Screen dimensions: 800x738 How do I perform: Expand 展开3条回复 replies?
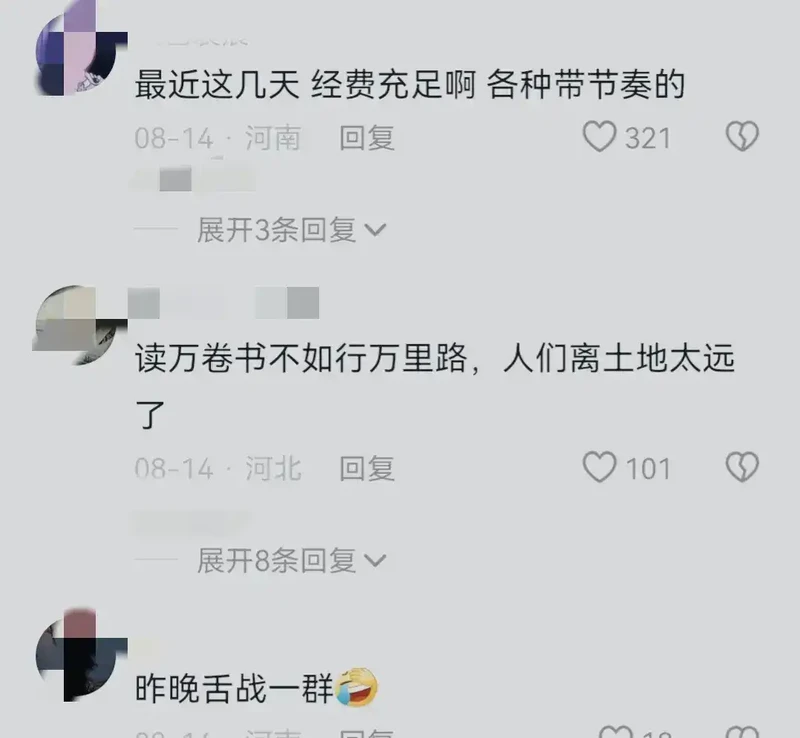[291, 230]
